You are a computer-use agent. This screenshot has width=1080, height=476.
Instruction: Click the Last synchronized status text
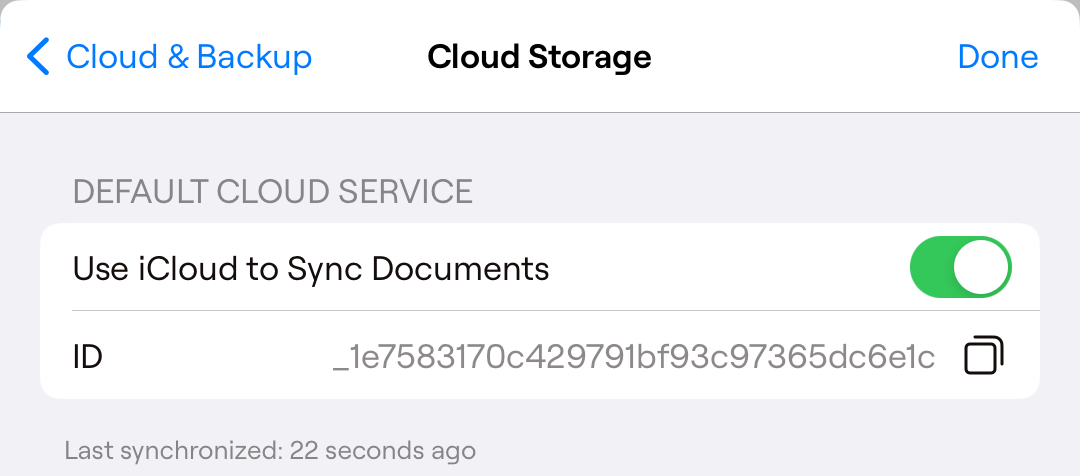coord(270,451)
